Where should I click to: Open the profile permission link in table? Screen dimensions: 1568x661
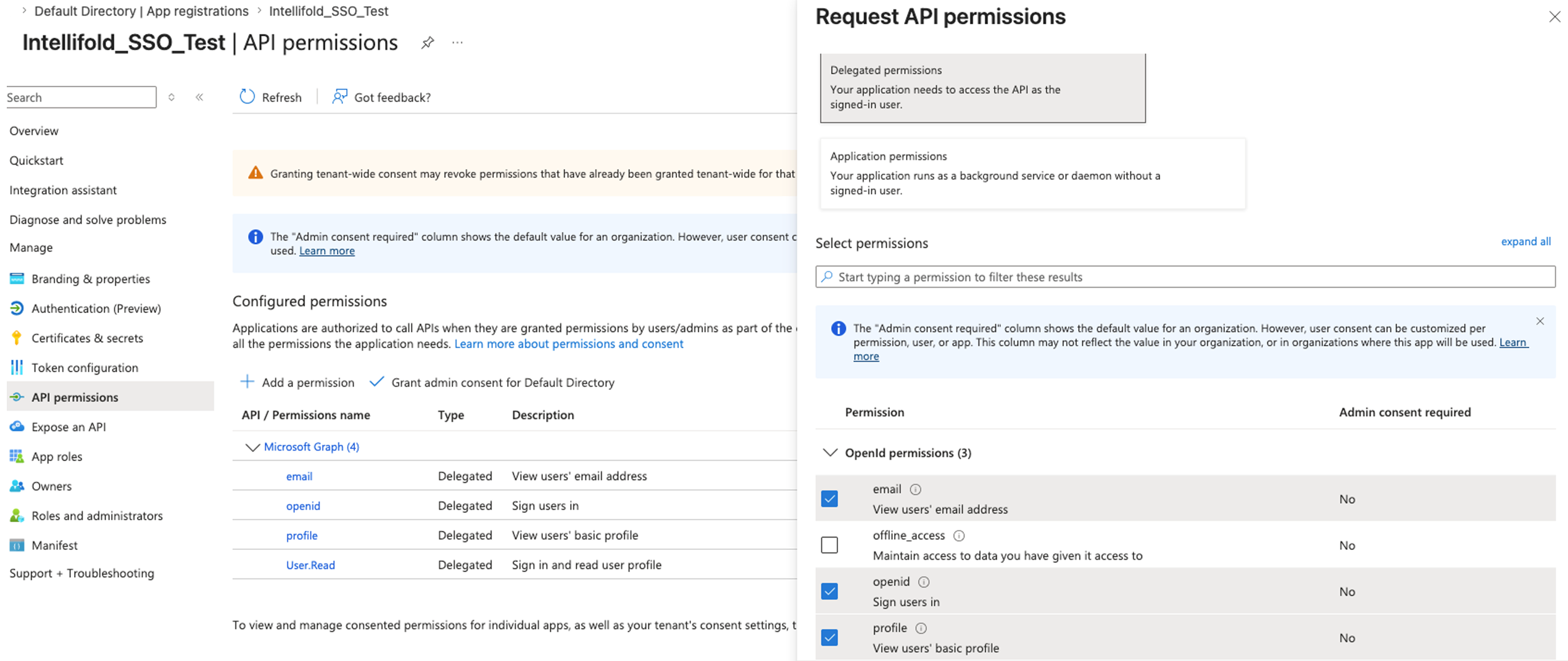click(x=302, y=536)
